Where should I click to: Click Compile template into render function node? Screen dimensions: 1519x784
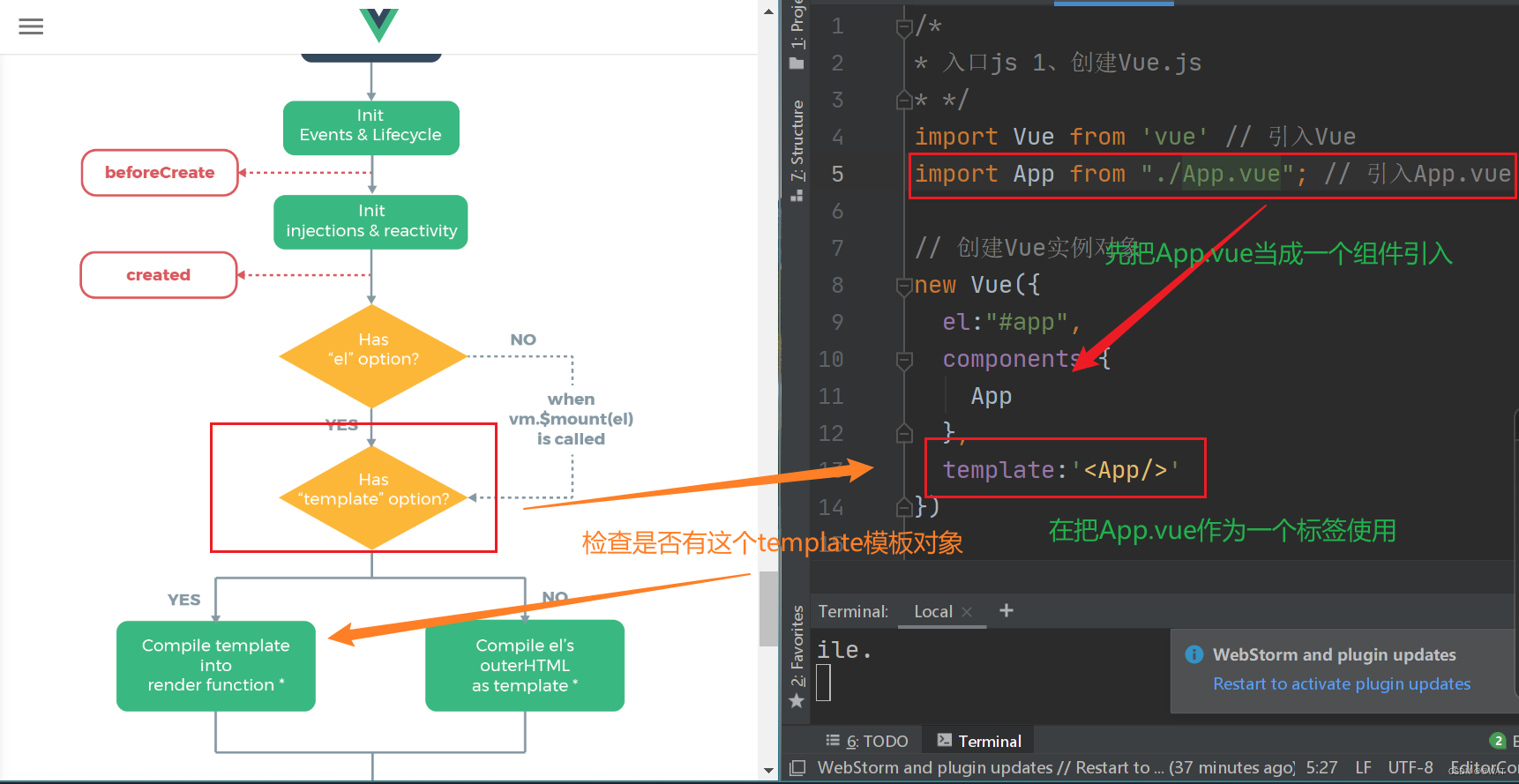(216, 666)
